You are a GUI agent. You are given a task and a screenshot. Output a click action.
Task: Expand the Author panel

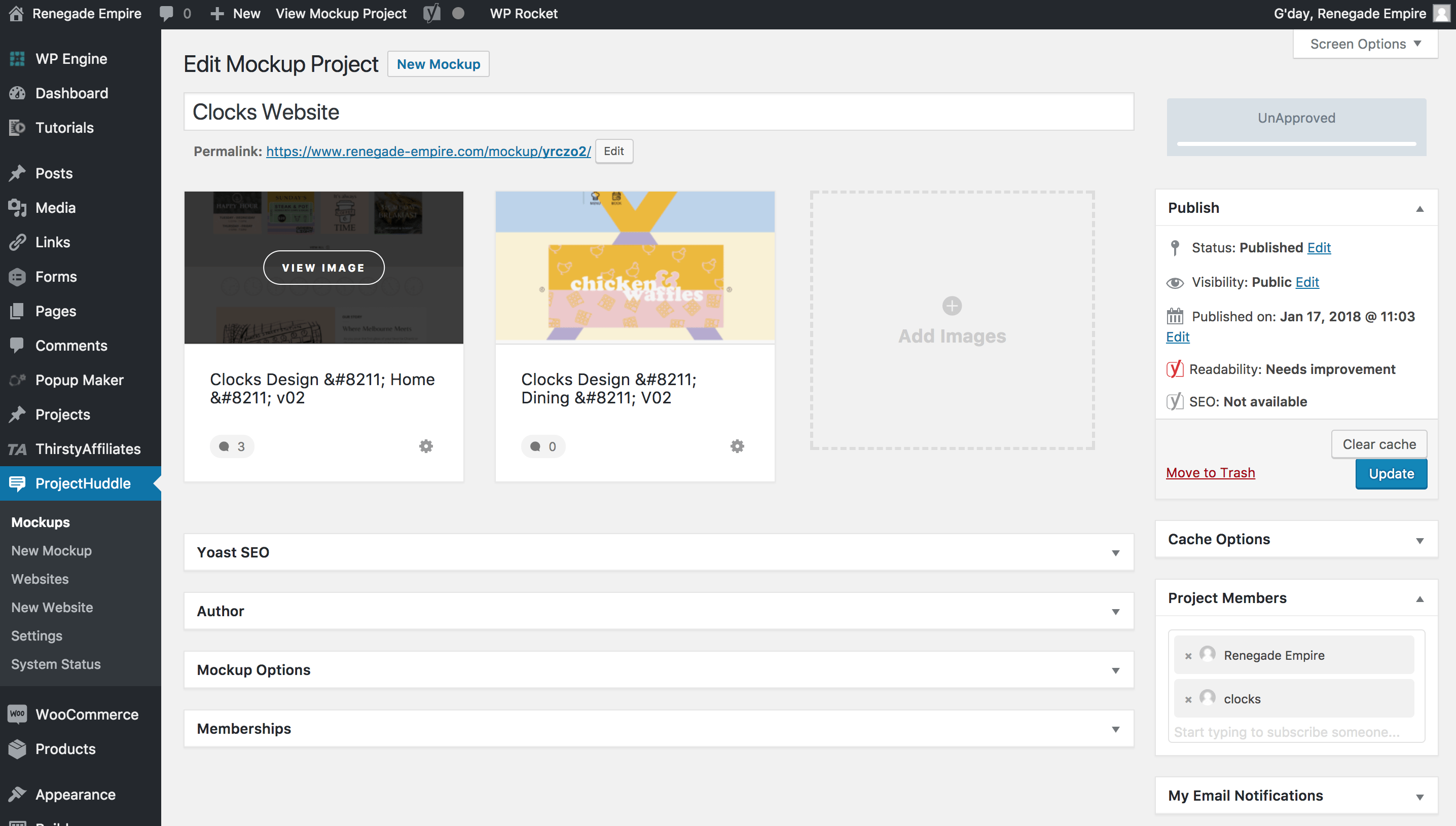coord(1115,612)
